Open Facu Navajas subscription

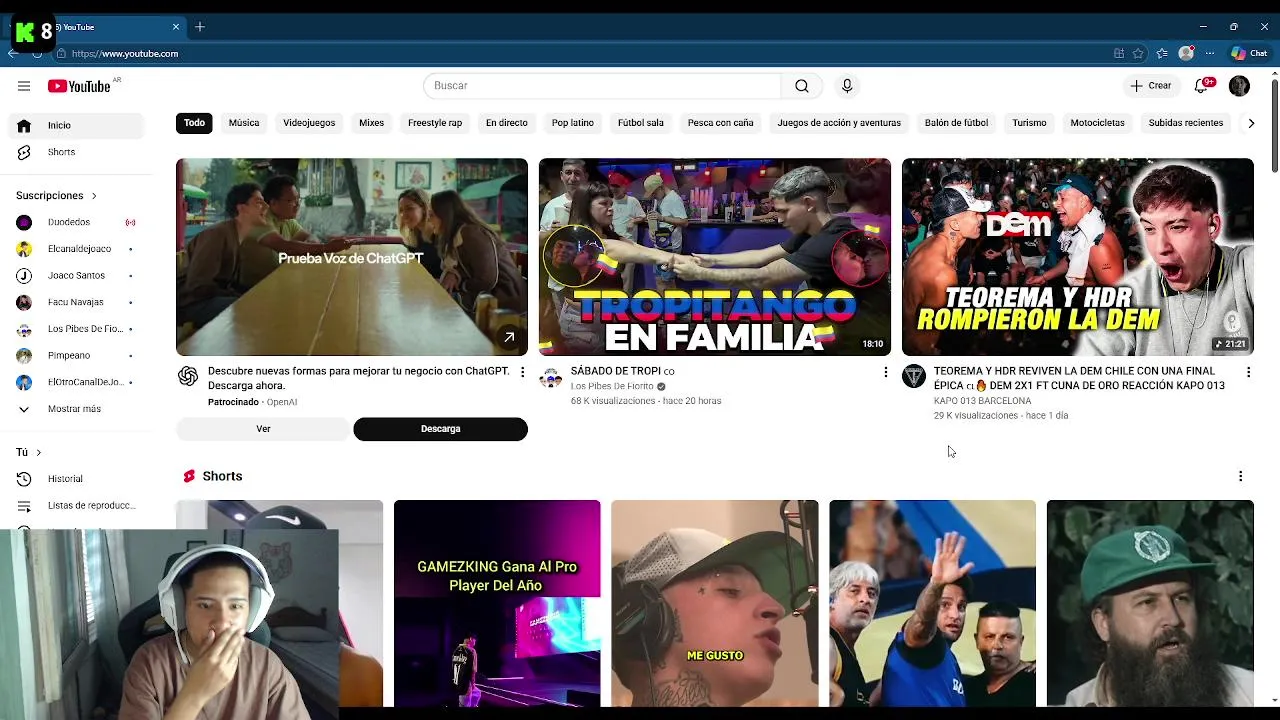(x=78, y=302)
